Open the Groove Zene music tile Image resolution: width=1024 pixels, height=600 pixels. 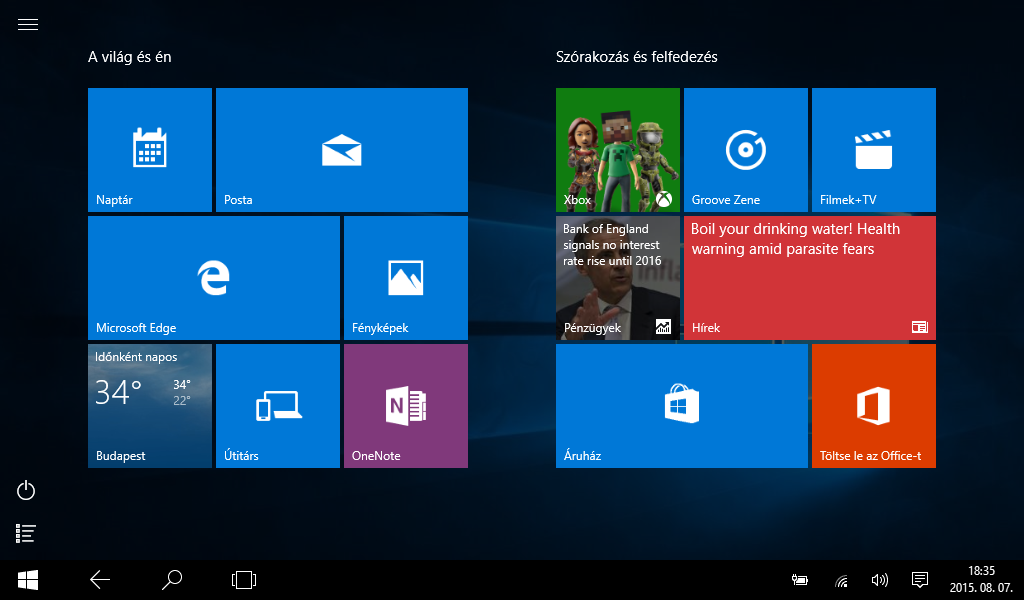(746, 150)
